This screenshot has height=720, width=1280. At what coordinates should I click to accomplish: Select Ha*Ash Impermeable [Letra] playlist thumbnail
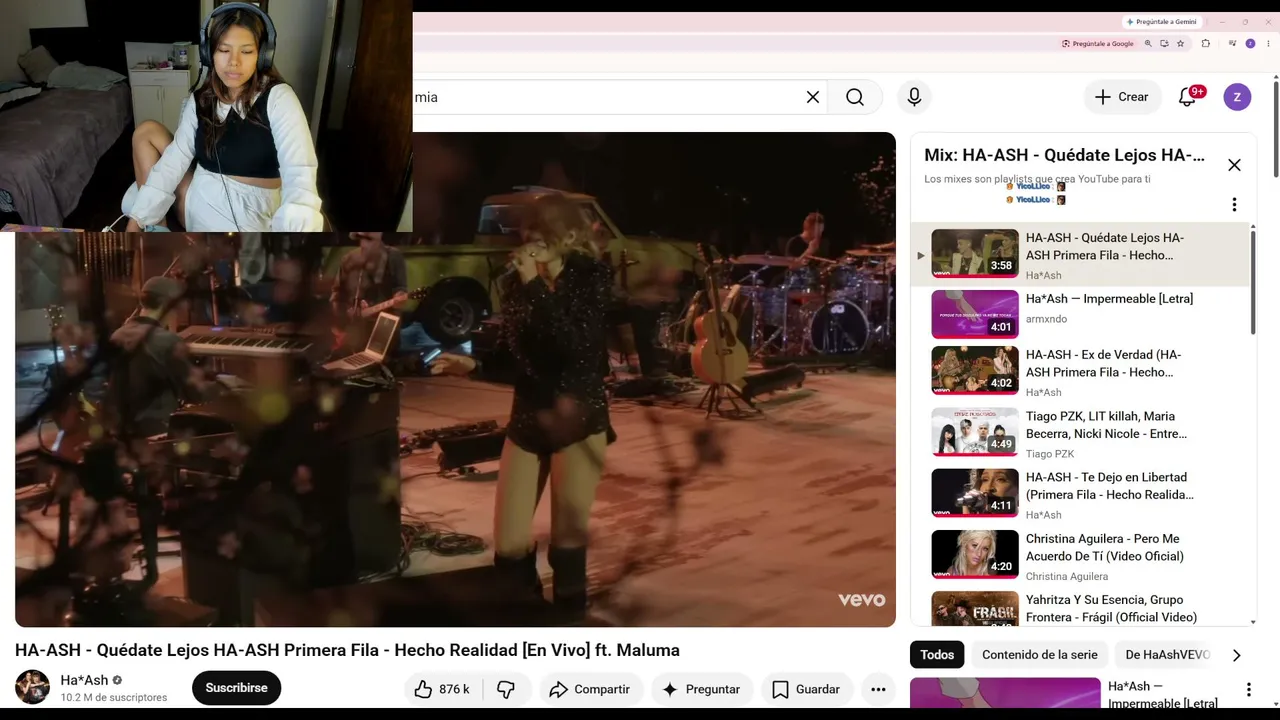pyautogui.click(x=975, y=314)
